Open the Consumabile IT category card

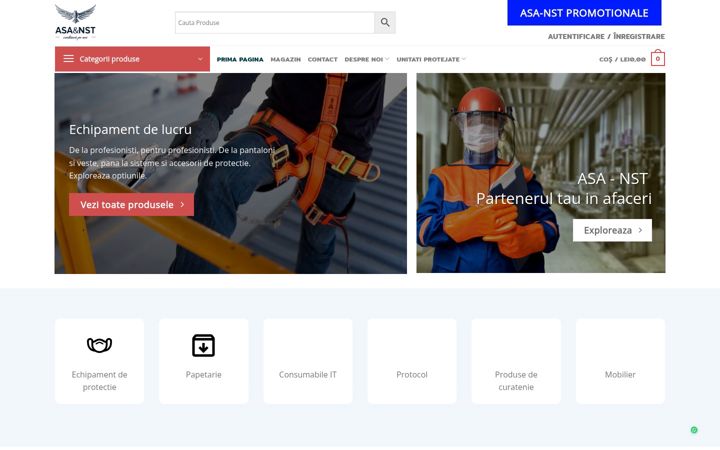(308, 361)
